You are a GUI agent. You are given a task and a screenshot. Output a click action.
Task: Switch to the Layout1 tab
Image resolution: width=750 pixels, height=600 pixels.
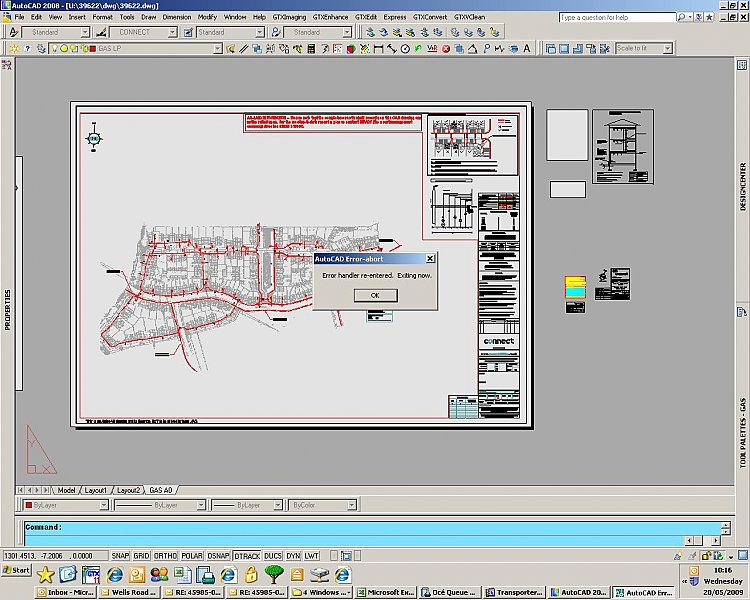point(95,490)
